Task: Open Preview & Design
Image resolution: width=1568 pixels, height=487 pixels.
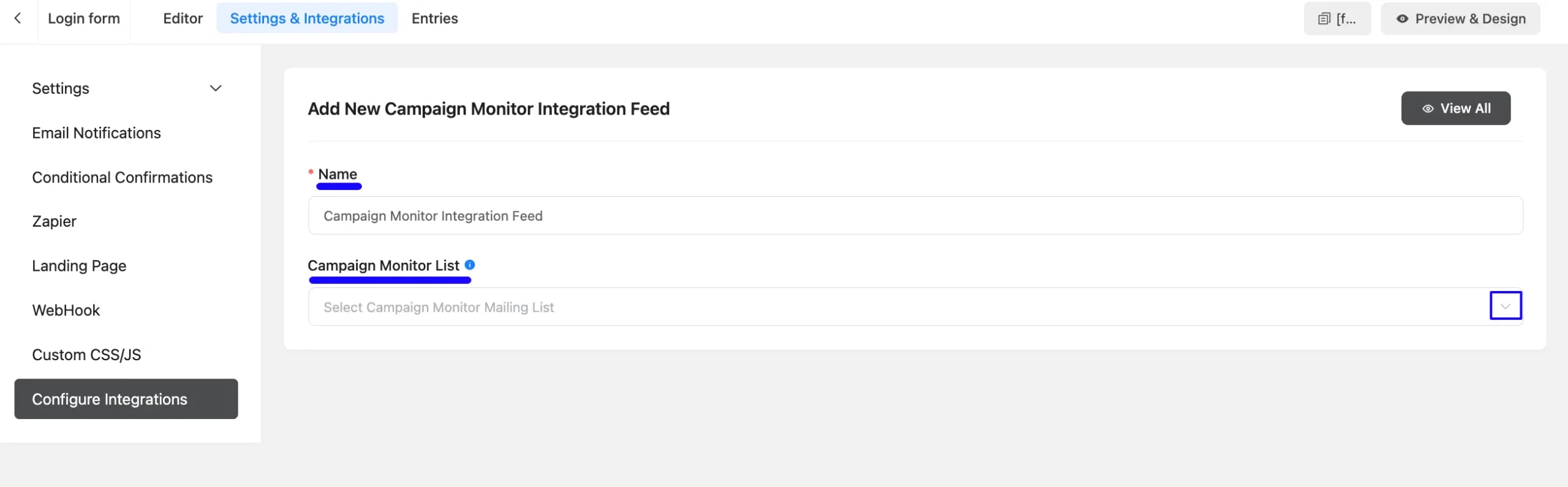Action: point(1460,19)
